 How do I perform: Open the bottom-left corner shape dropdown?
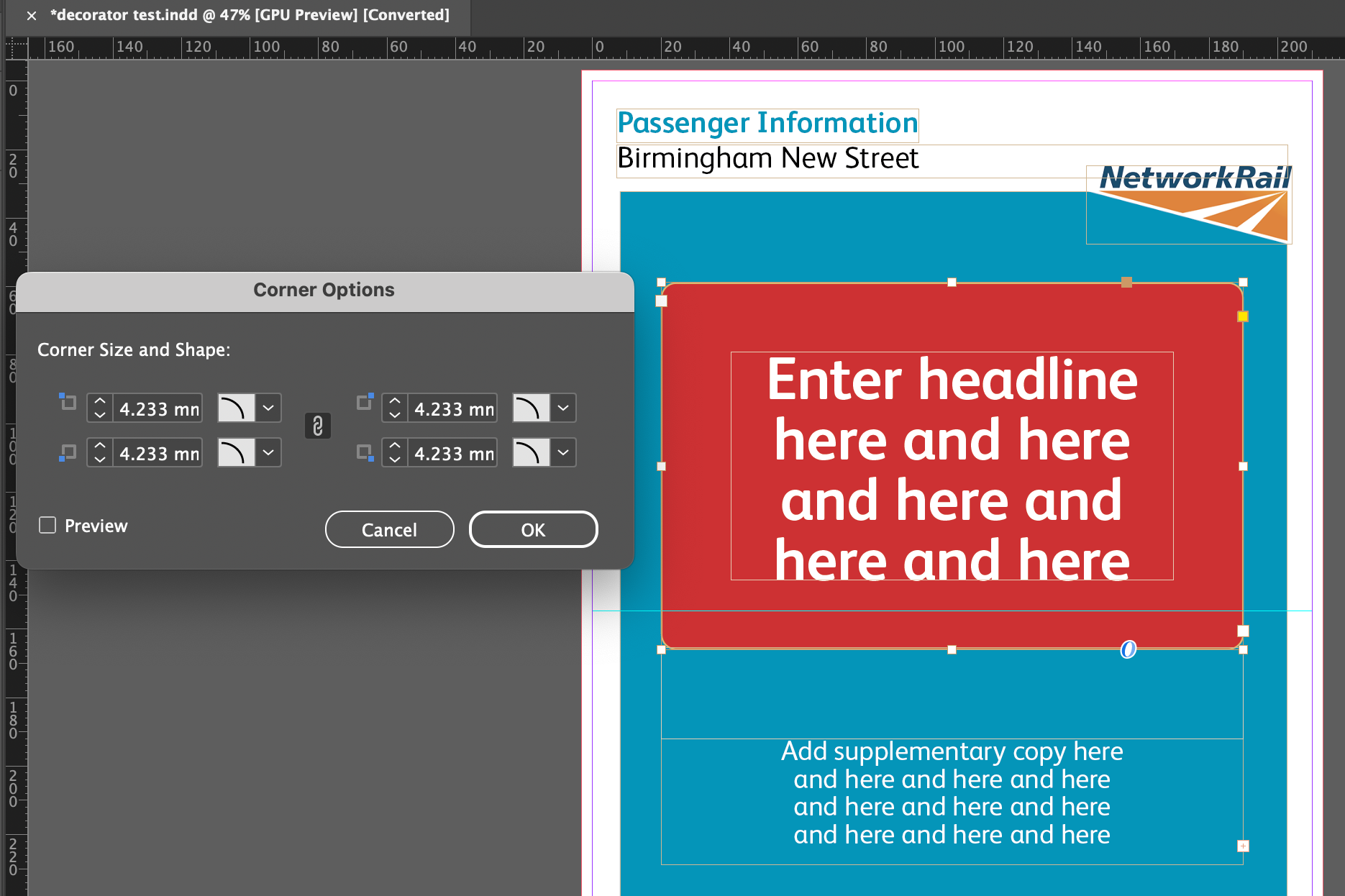pyautogui.click(x=268, y=452)
